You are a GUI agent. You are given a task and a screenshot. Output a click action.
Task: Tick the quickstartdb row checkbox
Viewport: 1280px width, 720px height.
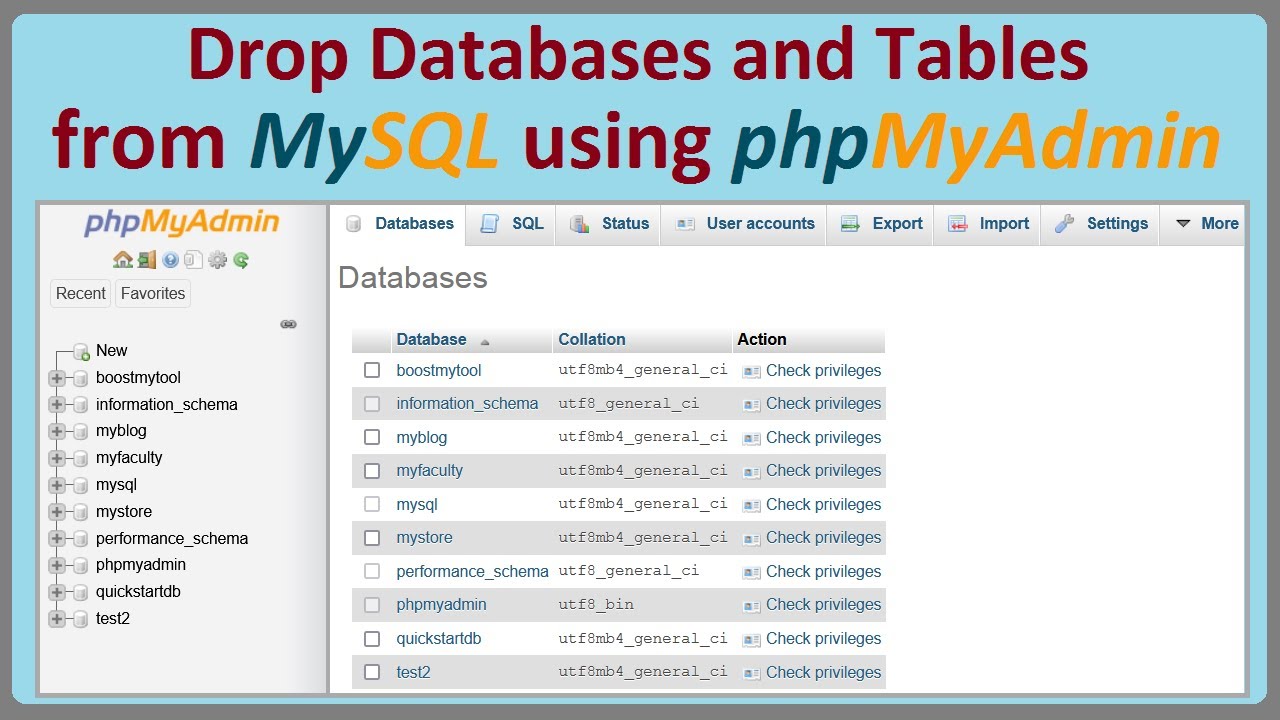(372, 638)
